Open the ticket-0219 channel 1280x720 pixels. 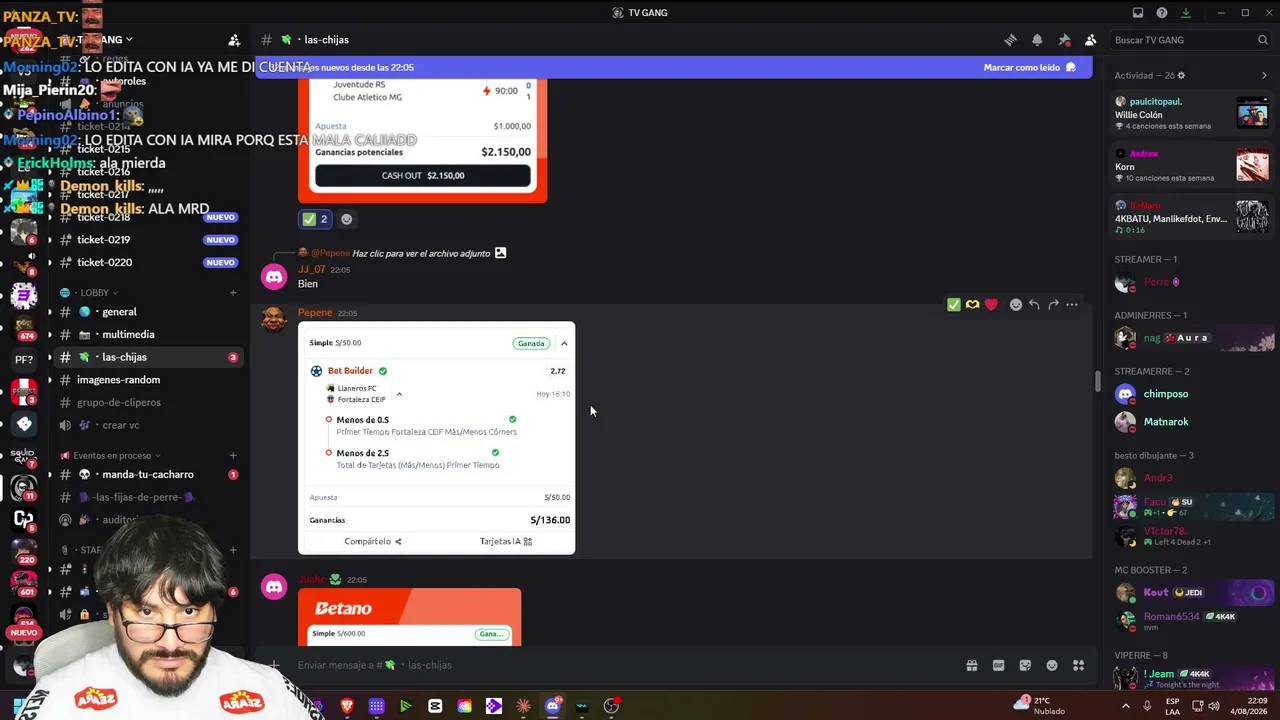[148, 240]
